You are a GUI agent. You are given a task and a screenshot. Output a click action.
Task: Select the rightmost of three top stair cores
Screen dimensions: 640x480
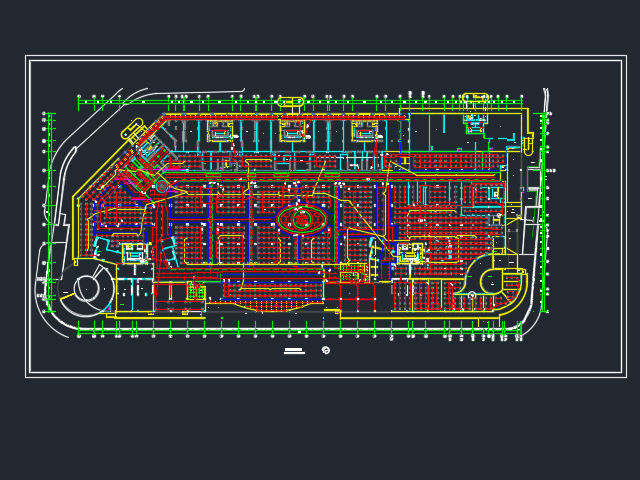pos(364,131)
